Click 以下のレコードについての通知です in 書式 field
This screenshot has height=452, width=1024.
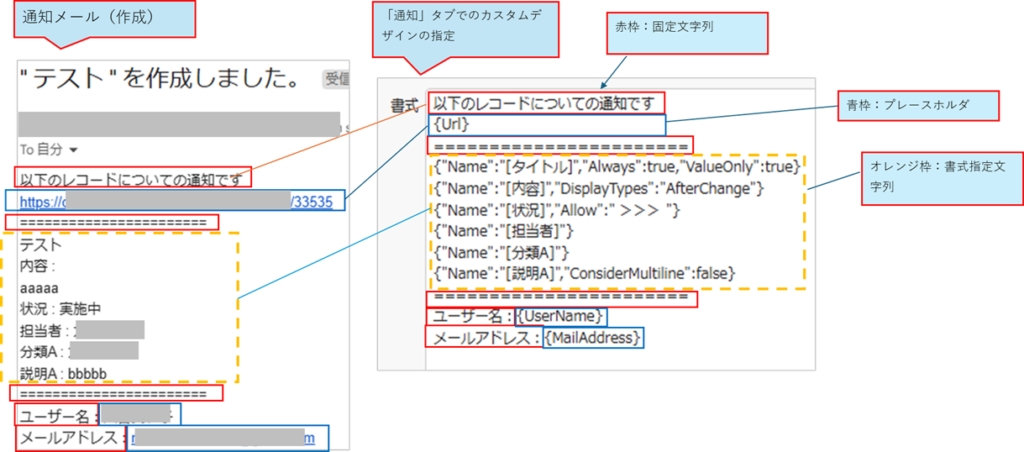coord(546,103)
